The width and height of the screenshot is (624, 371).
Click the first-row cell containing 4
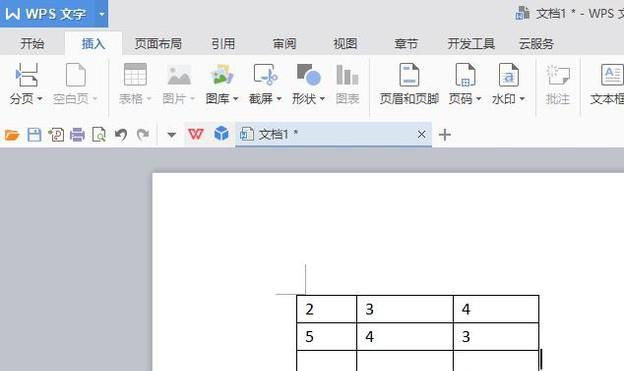tap(496, 309)
